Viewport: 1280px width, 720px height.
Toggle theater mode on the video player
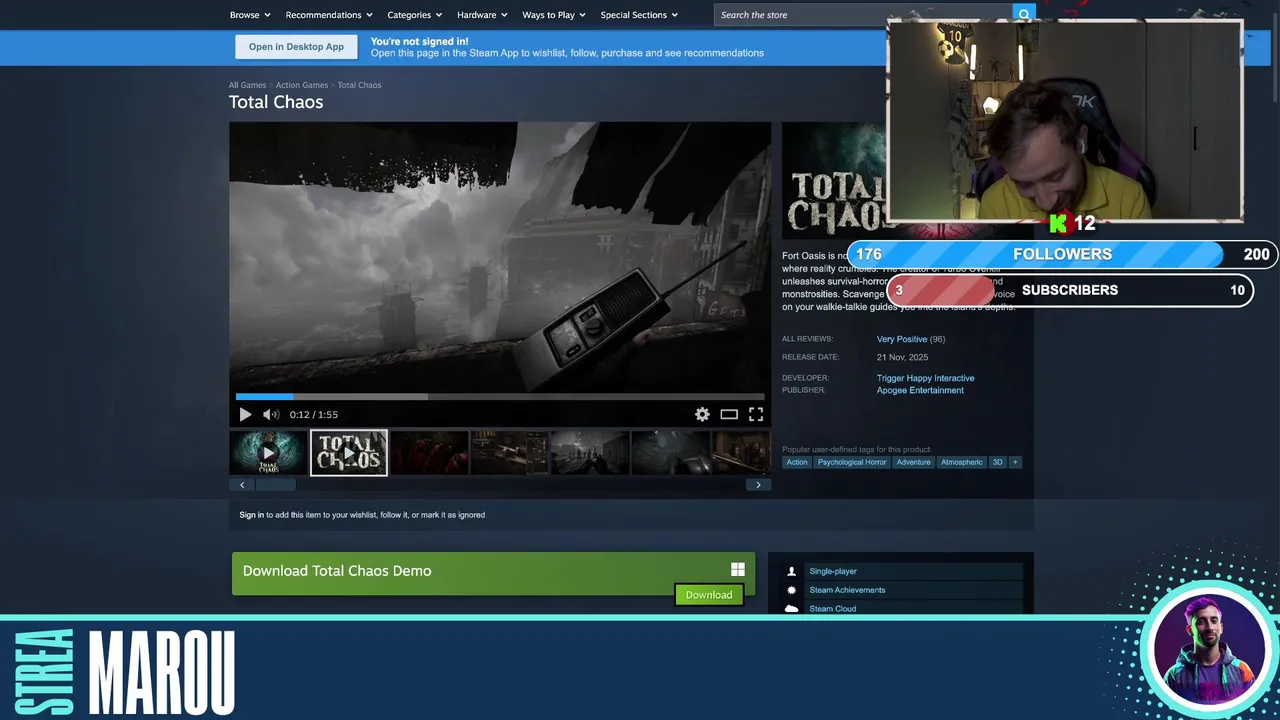729,414
